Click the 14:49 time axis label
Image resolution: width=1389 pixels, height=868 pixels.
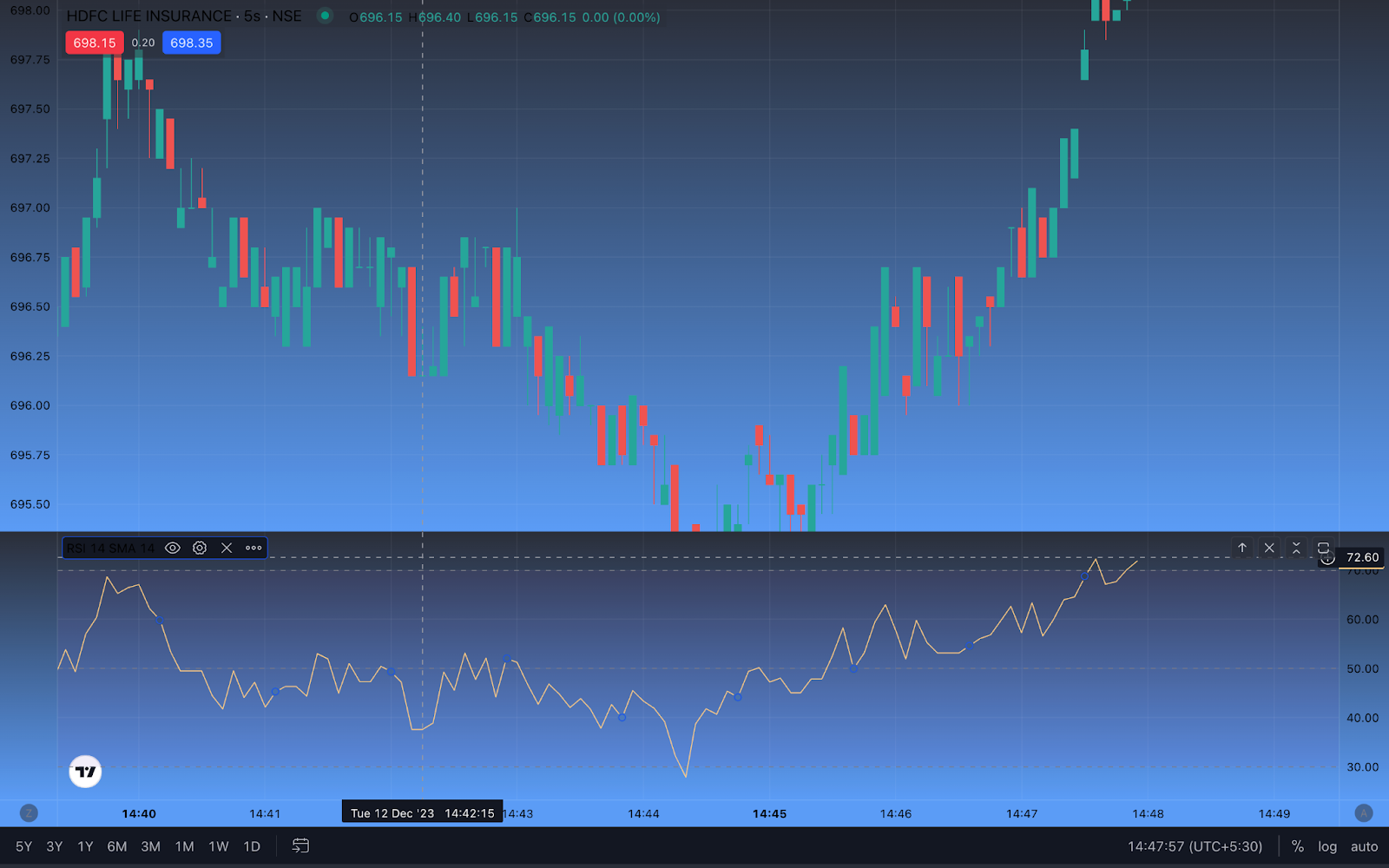coord(1274,813)
